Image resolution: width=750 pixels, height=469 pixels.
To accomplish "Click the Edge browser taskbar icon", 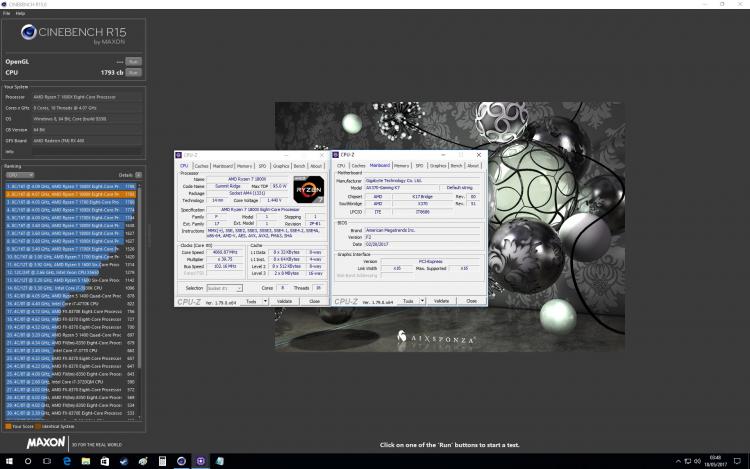I will [x=66, y=461].
